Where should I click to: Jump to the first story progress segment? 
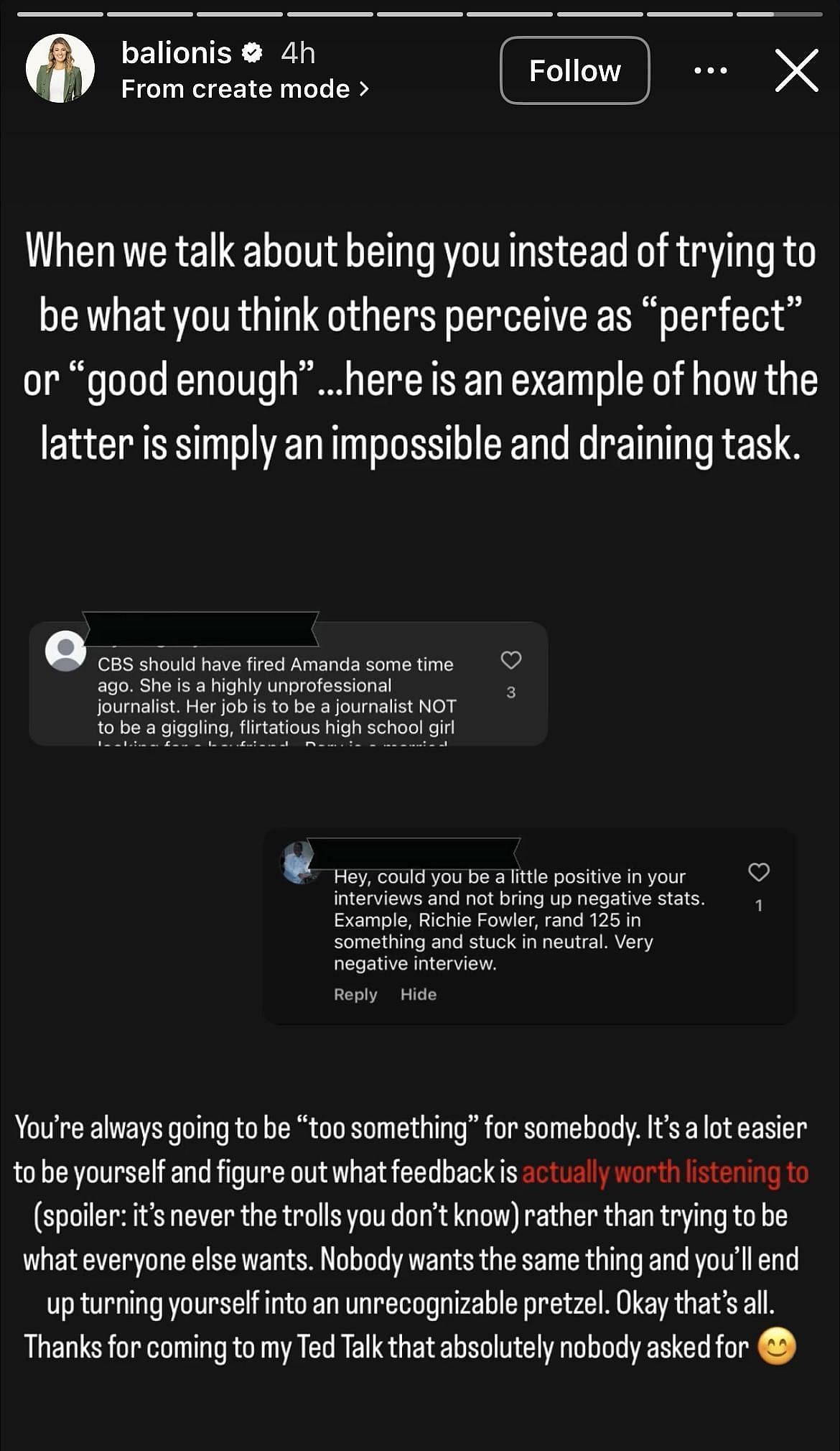coord(60,14)
